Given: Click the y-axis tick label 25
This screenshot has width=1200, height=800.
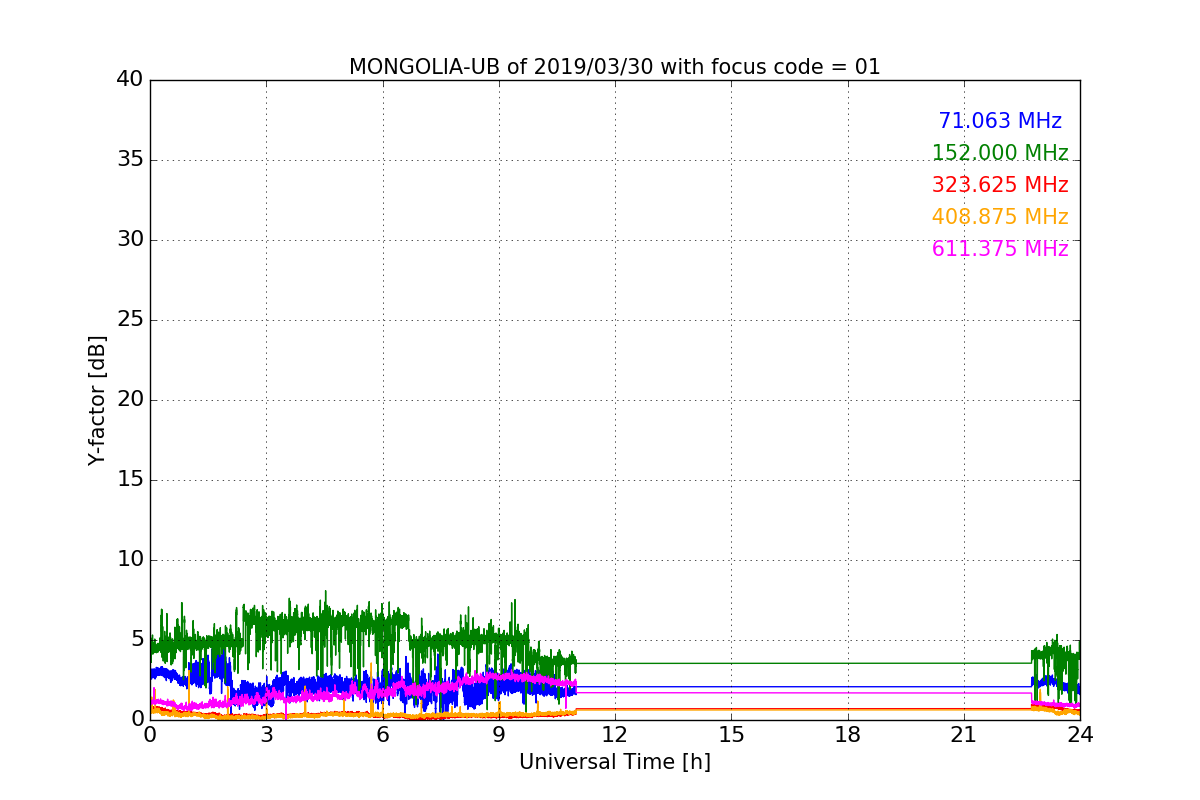Looking at the screenshot, I should pos(130,319).
